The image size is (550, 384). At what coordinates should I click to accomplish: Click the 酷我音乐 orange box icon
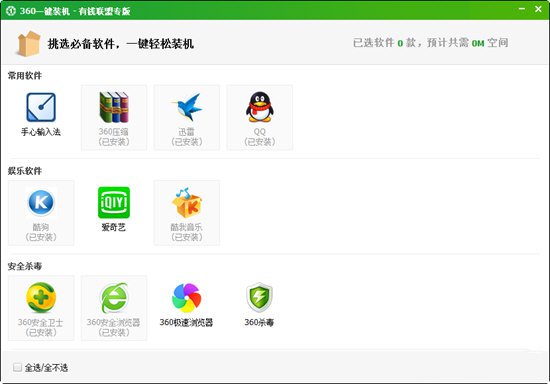click(187, 202)
